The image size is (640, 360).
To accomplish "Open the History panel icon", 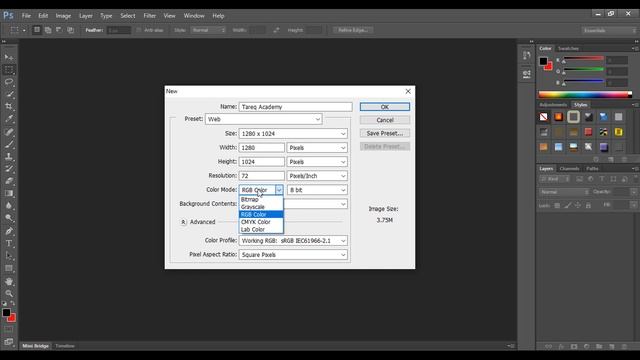I will 527,56.
